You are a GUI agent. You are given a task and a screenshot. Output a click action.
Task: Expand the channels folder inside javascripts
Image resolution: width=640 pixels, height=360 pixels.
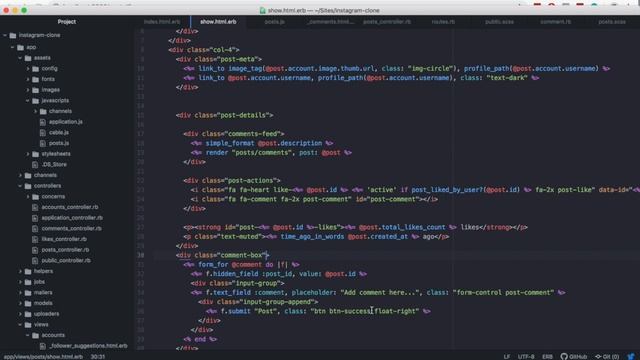click(36, 111)
